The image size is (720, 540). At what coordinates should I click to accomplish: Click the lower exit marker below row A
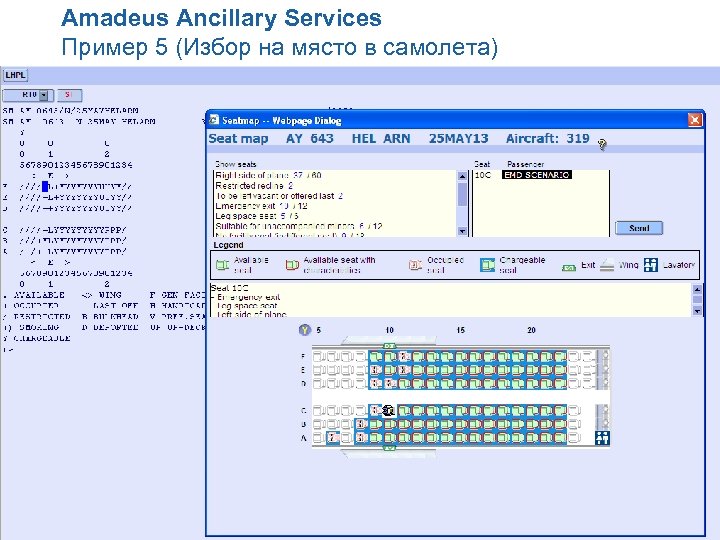point(389,447)
